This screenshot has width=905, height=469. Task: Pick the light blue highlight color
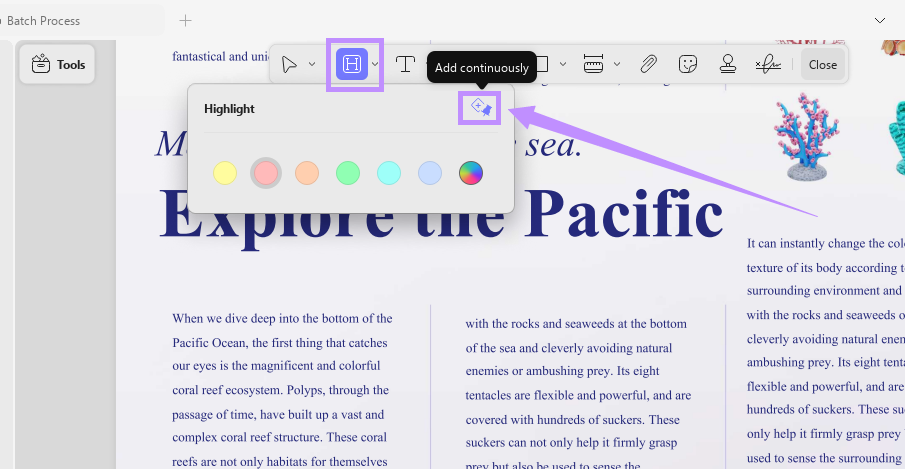click(x=430, y=173)
